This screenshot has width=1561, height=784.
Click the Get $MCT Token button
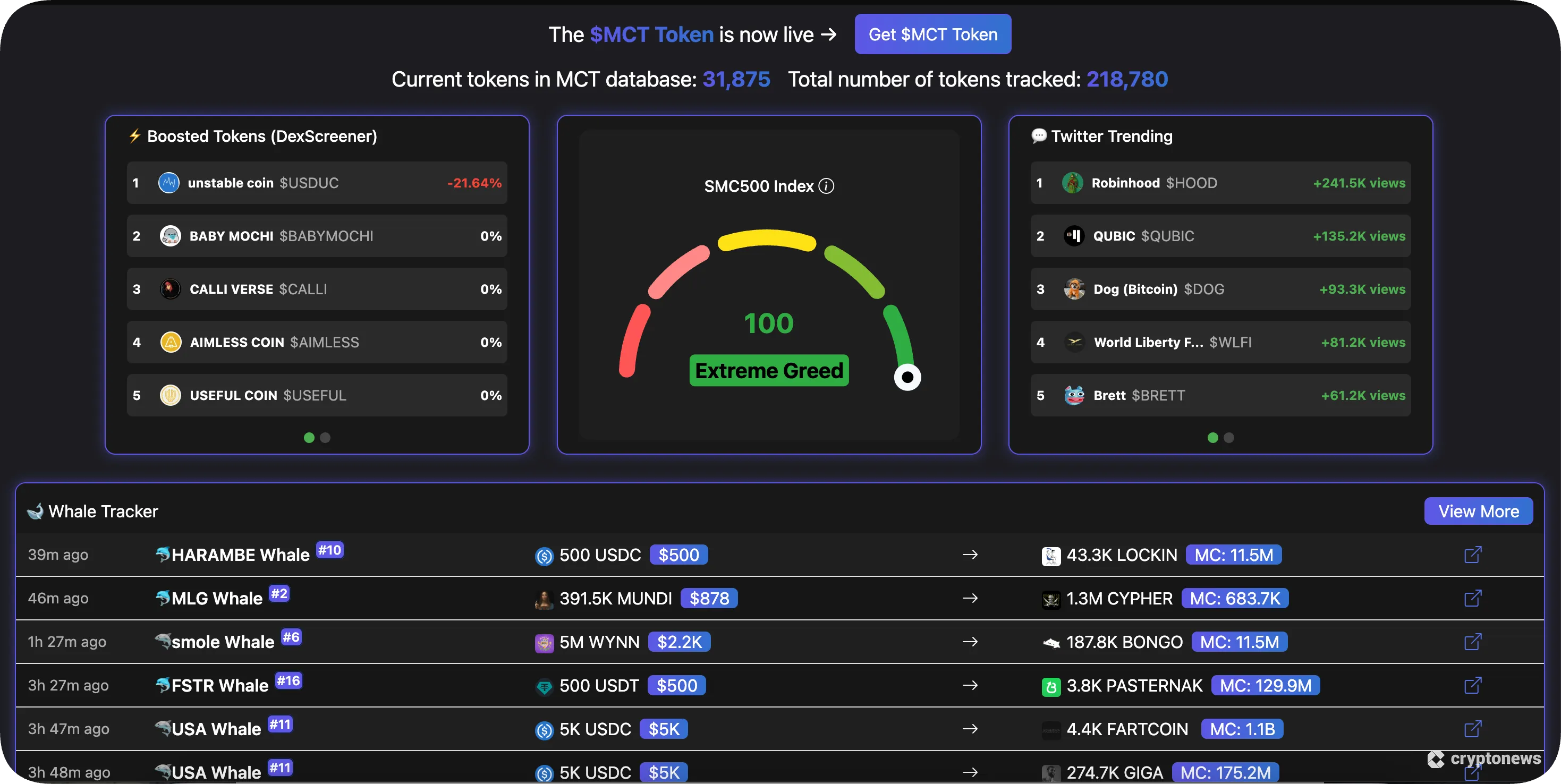pos(931,34)
